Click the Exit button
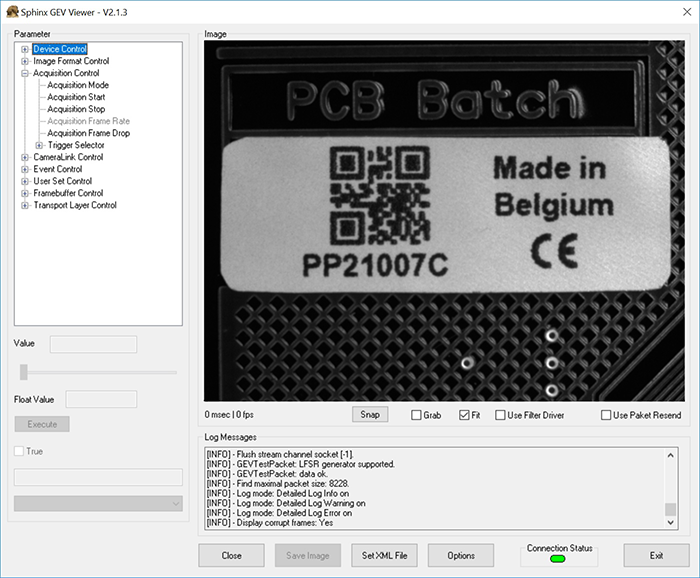Image resolution: width=700 pixels, height=578 pixels. click(x=656, y=555)
